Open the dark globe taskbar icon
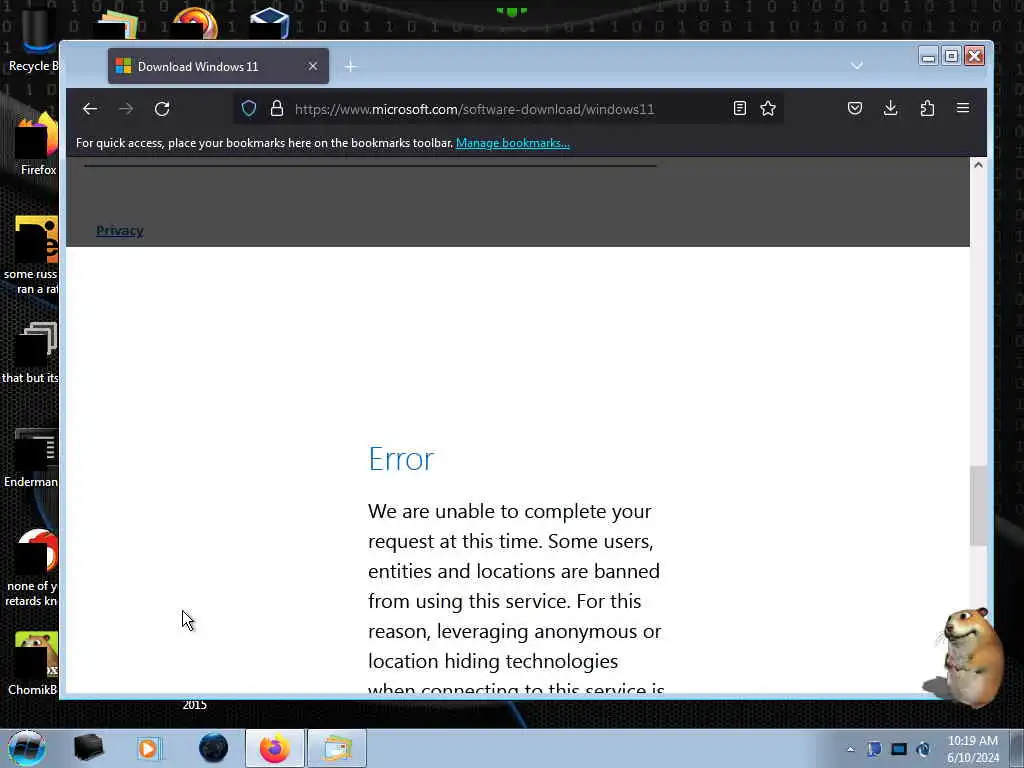Viewport: 1024px width, 768px height. [214, 748]
